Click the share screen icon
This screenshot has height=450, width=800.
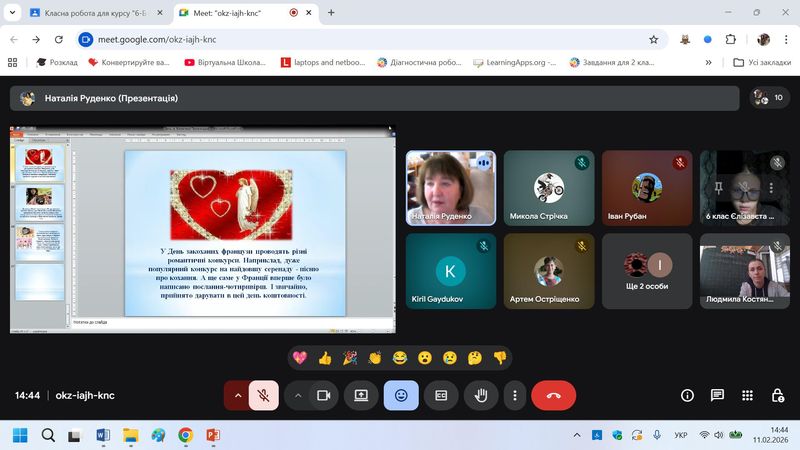pyautogui.click(x=361, y=395)
